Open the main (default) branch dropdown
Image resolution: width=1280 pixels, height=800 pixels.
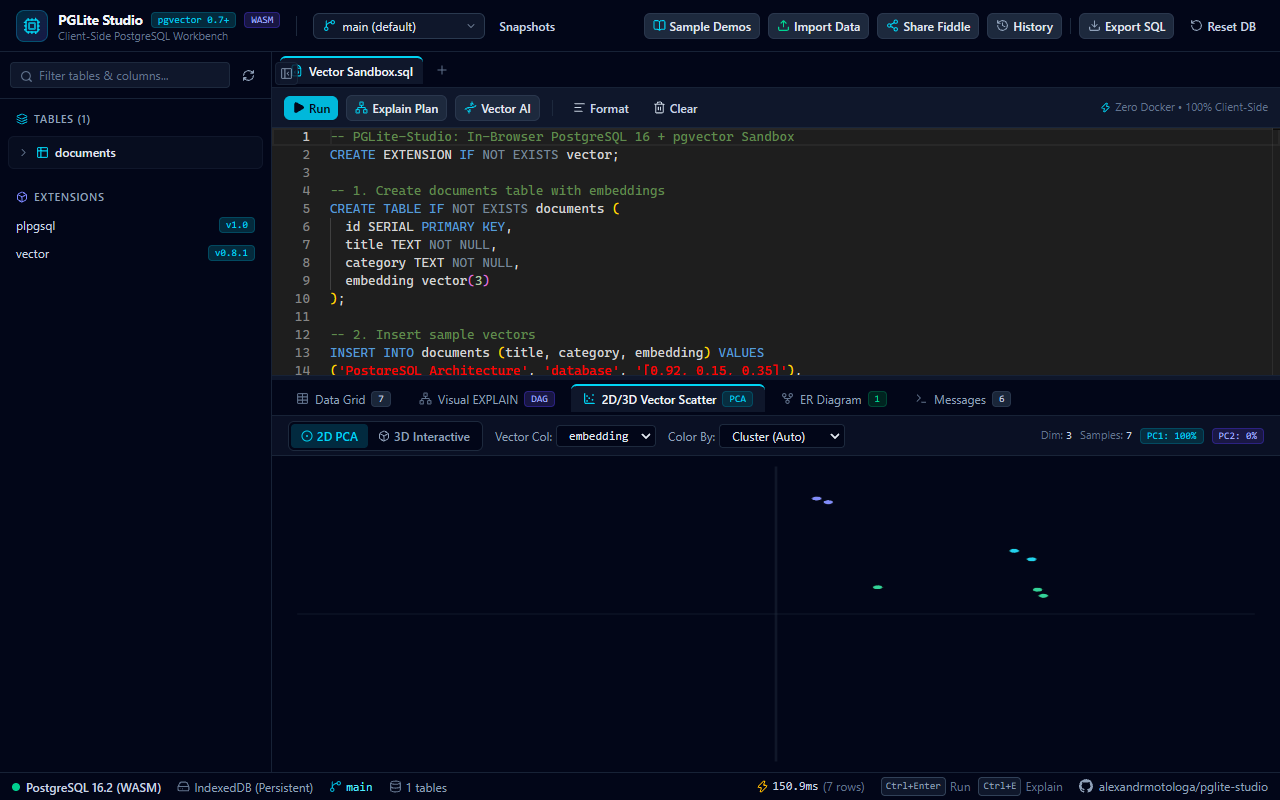click(x=399, y=26)
